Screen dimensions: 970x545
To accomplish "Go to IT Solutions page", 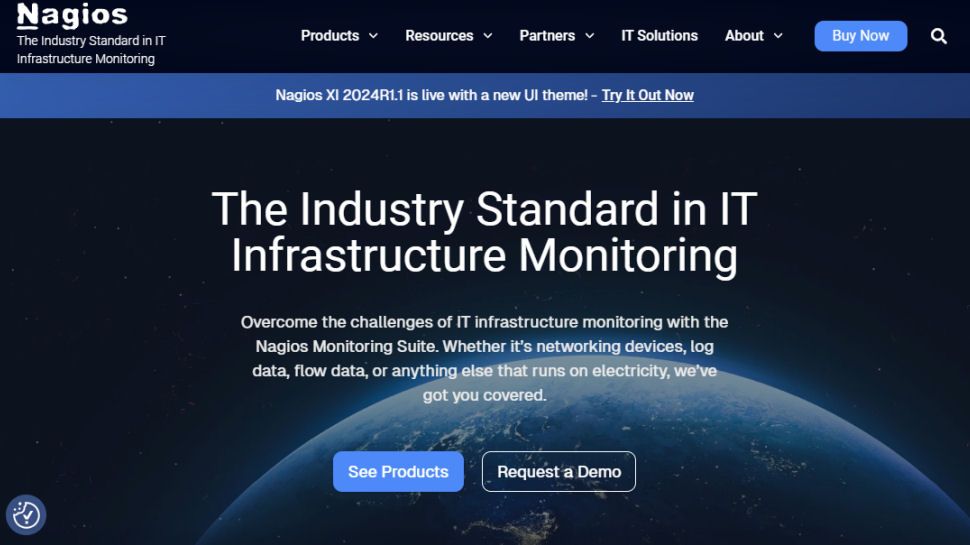I will (x=659, y=36).
